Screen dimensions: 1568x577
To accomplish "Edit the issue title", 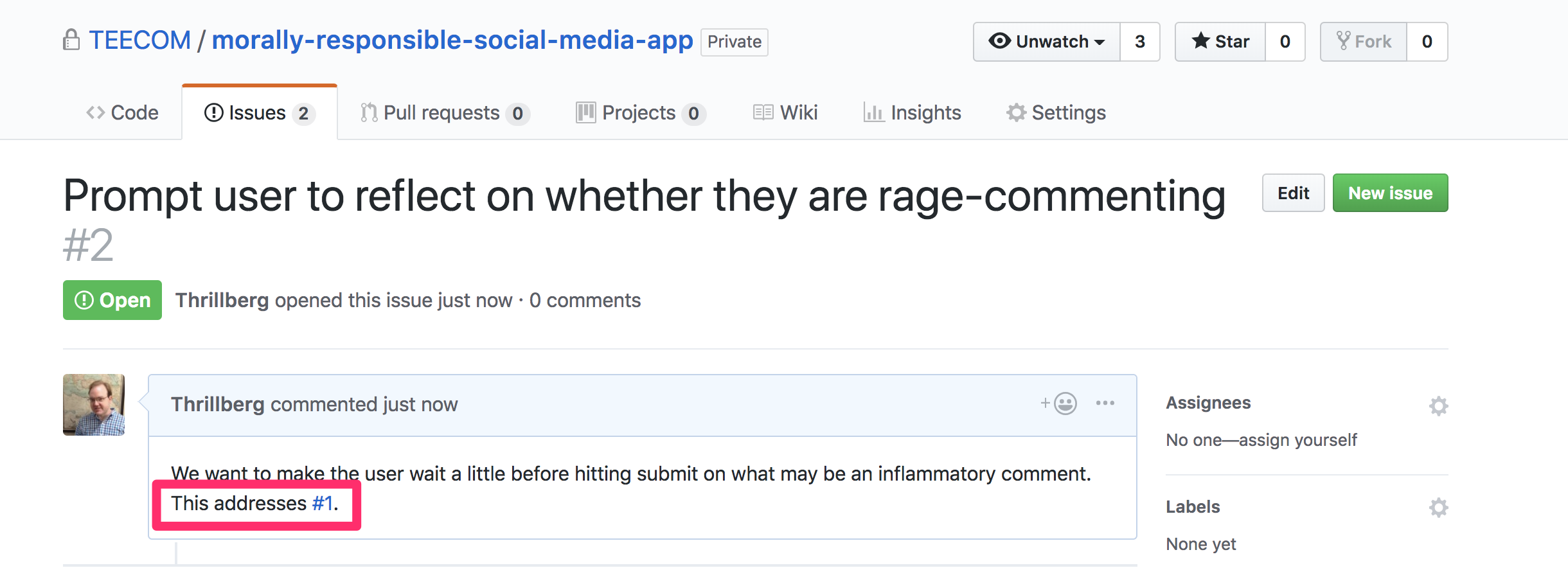I will pyautogui.click(x=1293, y=193).
